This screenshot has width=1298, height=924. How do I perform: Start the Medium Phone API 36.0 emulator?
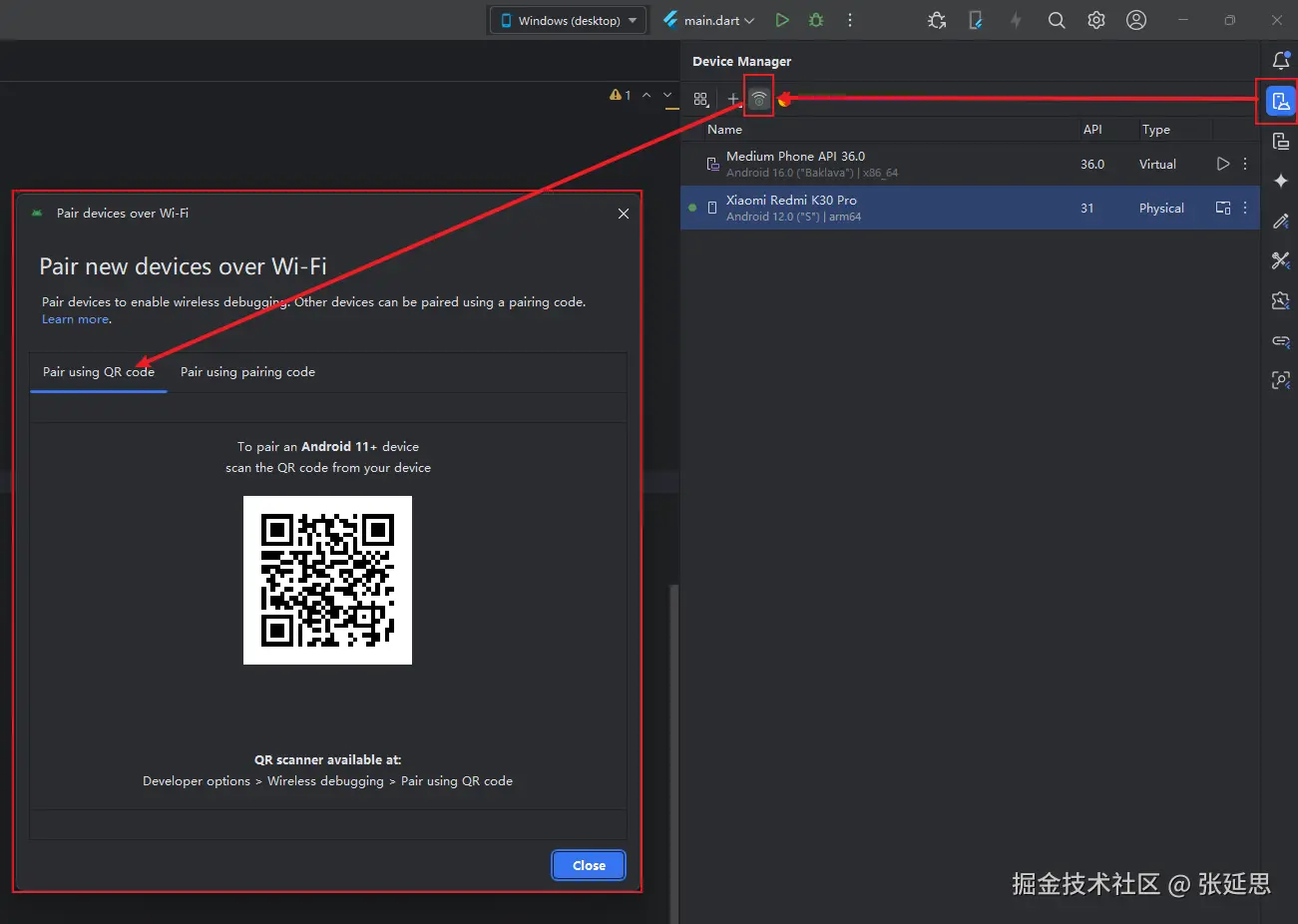[x=1223, y=164]
